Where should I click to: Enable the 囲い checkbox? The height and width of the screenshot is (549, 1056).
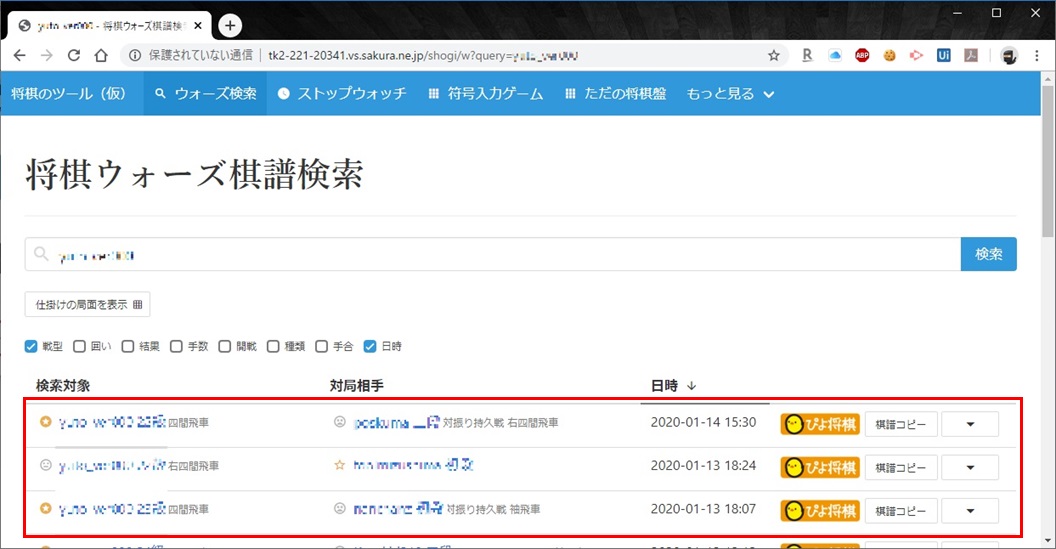(79, 346)
